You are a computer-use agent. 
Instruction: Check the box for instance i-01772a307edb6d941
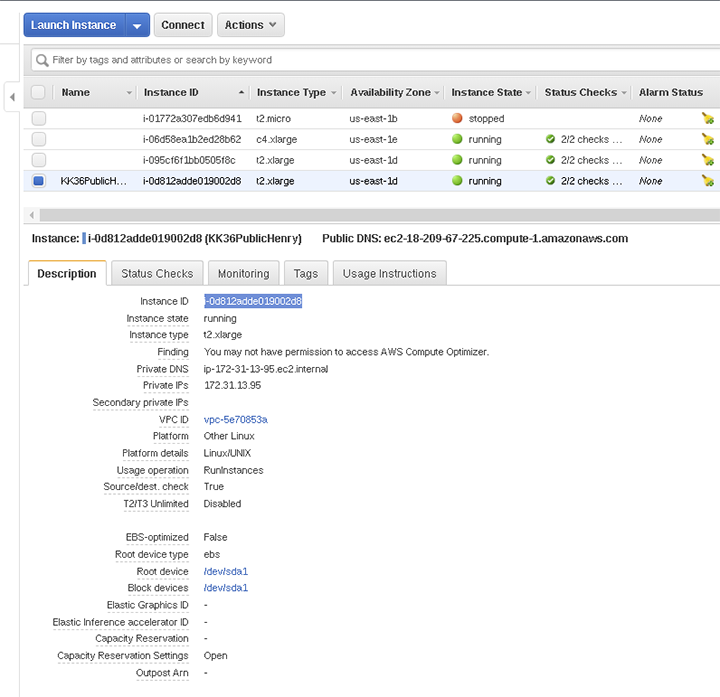pyautogui.click(x=38, y=118)
